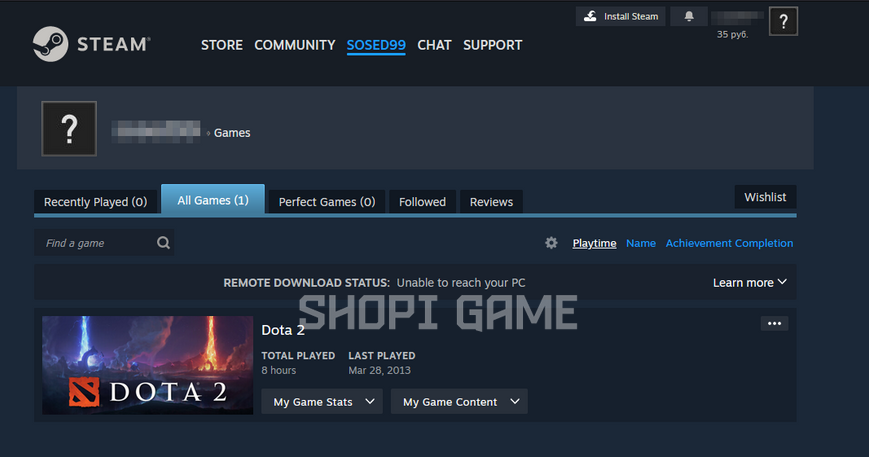The width and height of the screenshot is (869, 457).
Task: Click the 35 руб. wallet balance
Action: click(x=732, y=34)
